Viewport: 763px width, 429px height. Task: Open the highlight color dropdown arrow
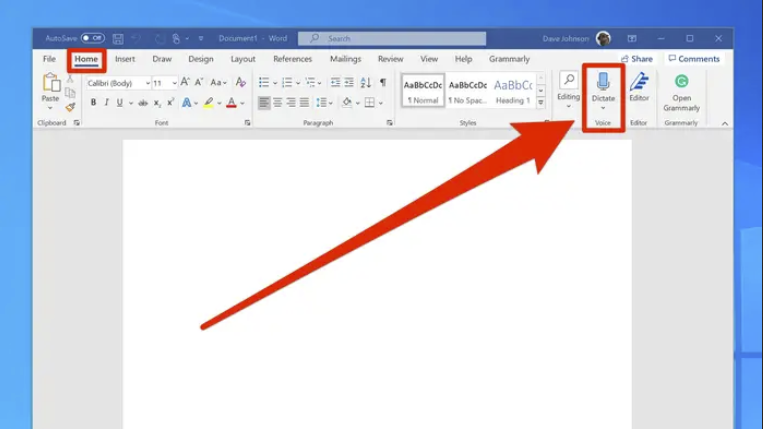point(219,103)
